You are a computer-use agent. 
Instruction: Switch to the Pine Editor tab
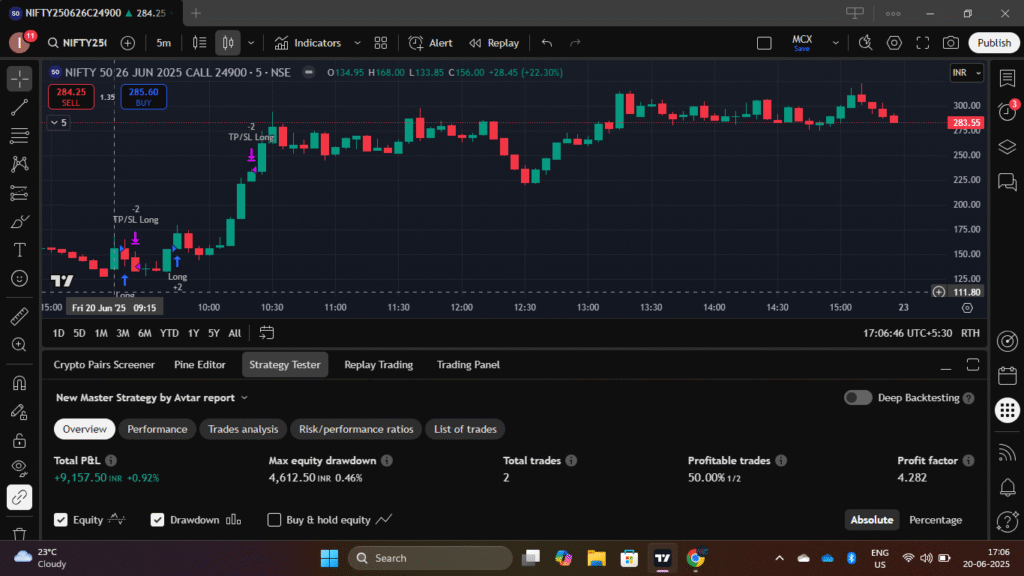pos(200,364)
